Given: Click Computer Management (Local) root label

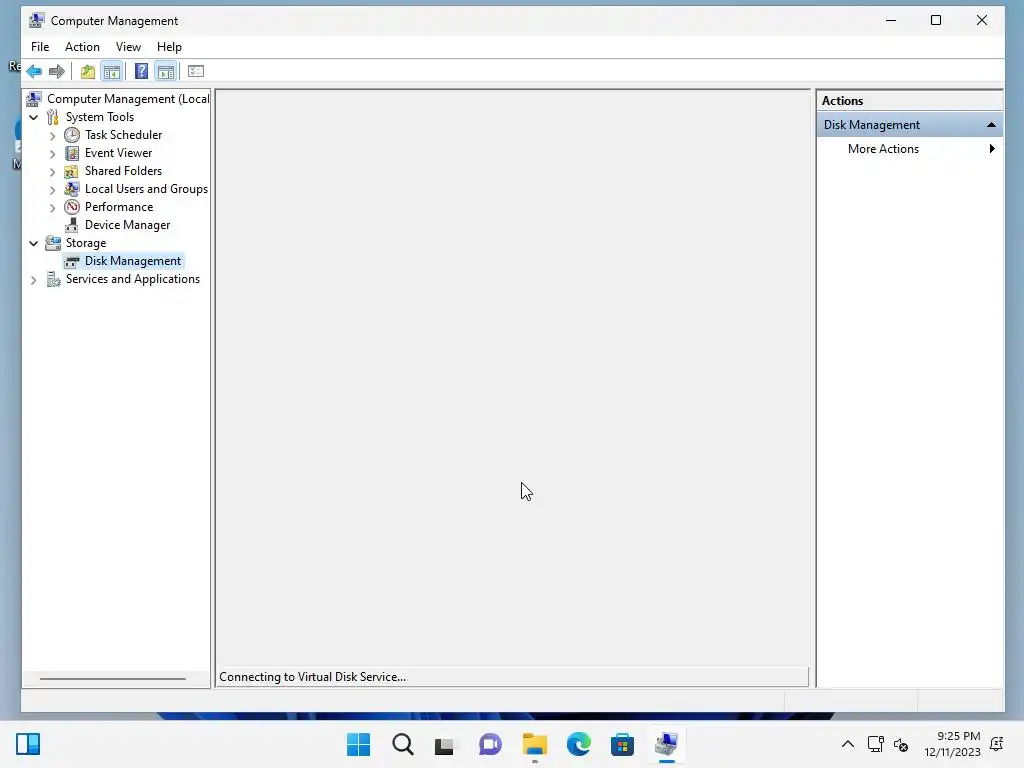Looking at the screenshot, I should pos(128,99).
